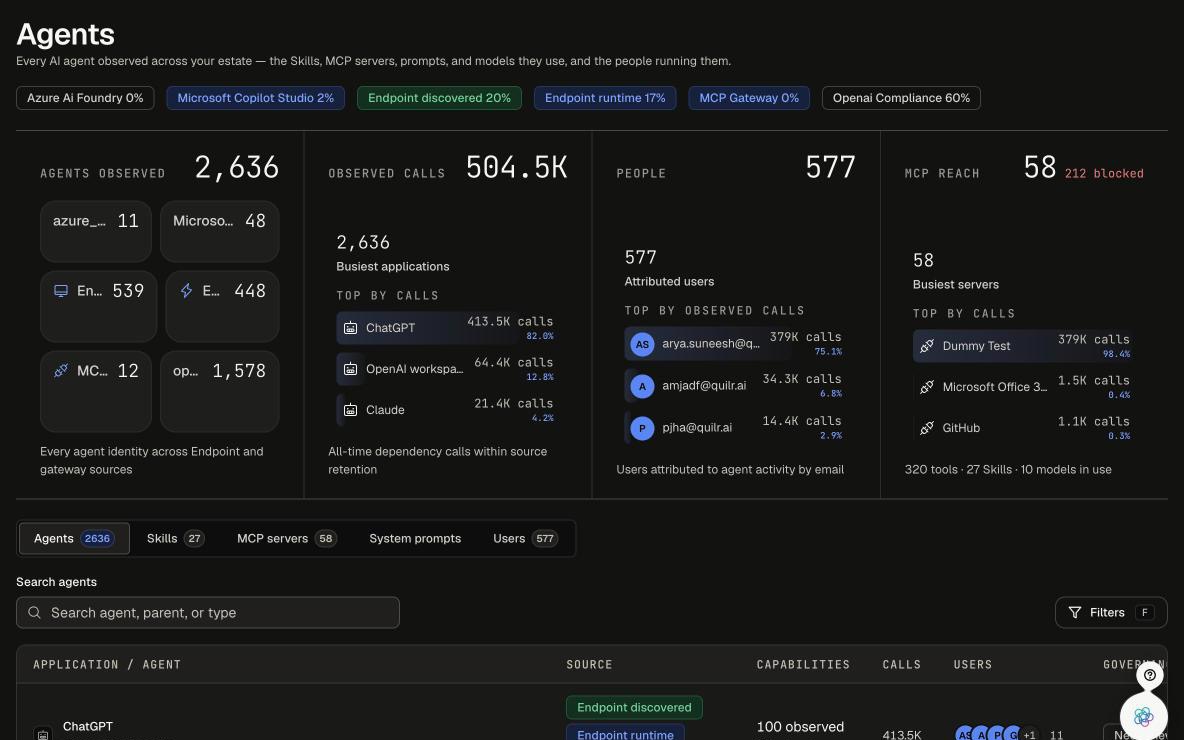Image resolution: width=1184 pixels, height=740 pixels.
Task: Click the Microsoft Office server plug icon
Action: point(927,387)
